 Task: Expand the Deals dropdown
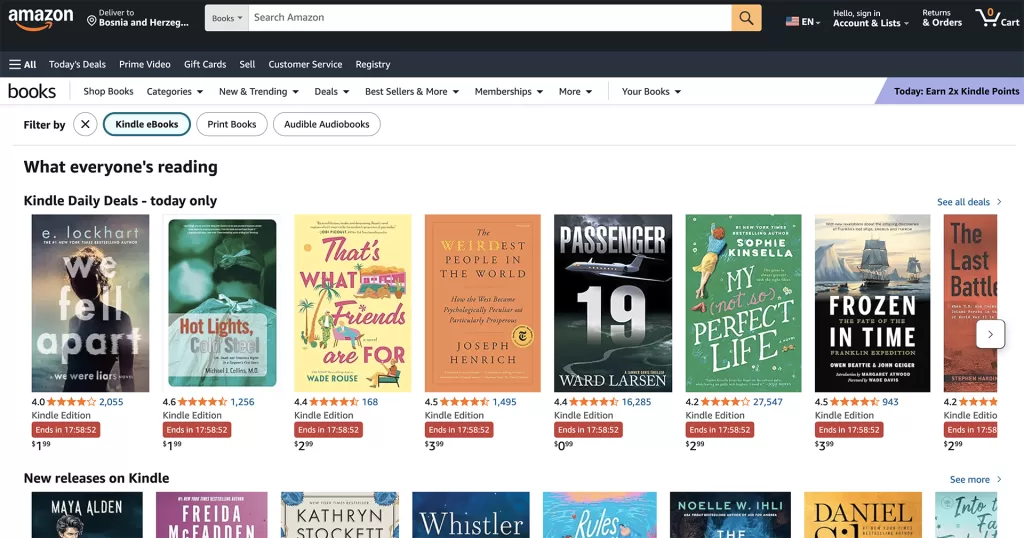(332, 91)
